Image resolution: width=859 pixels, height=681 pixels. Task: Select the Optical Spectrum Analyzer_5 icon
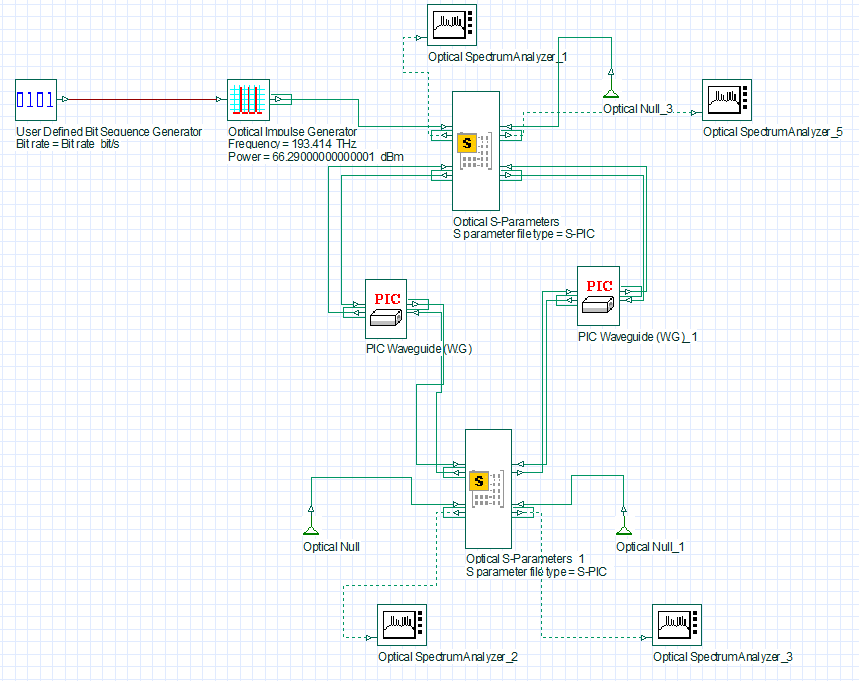pyautogui.click(x=726, y=102)
